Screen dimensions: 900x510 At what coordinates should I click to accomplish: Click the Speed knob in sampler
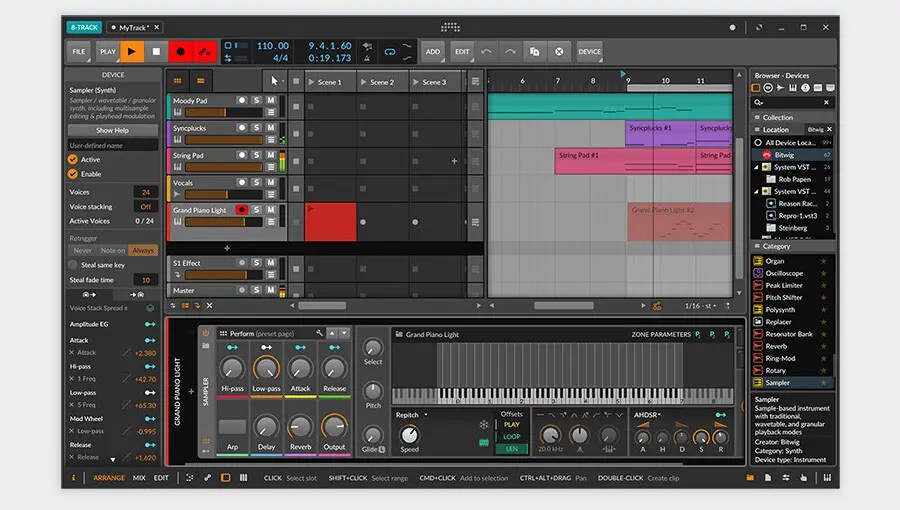(409, 434)
